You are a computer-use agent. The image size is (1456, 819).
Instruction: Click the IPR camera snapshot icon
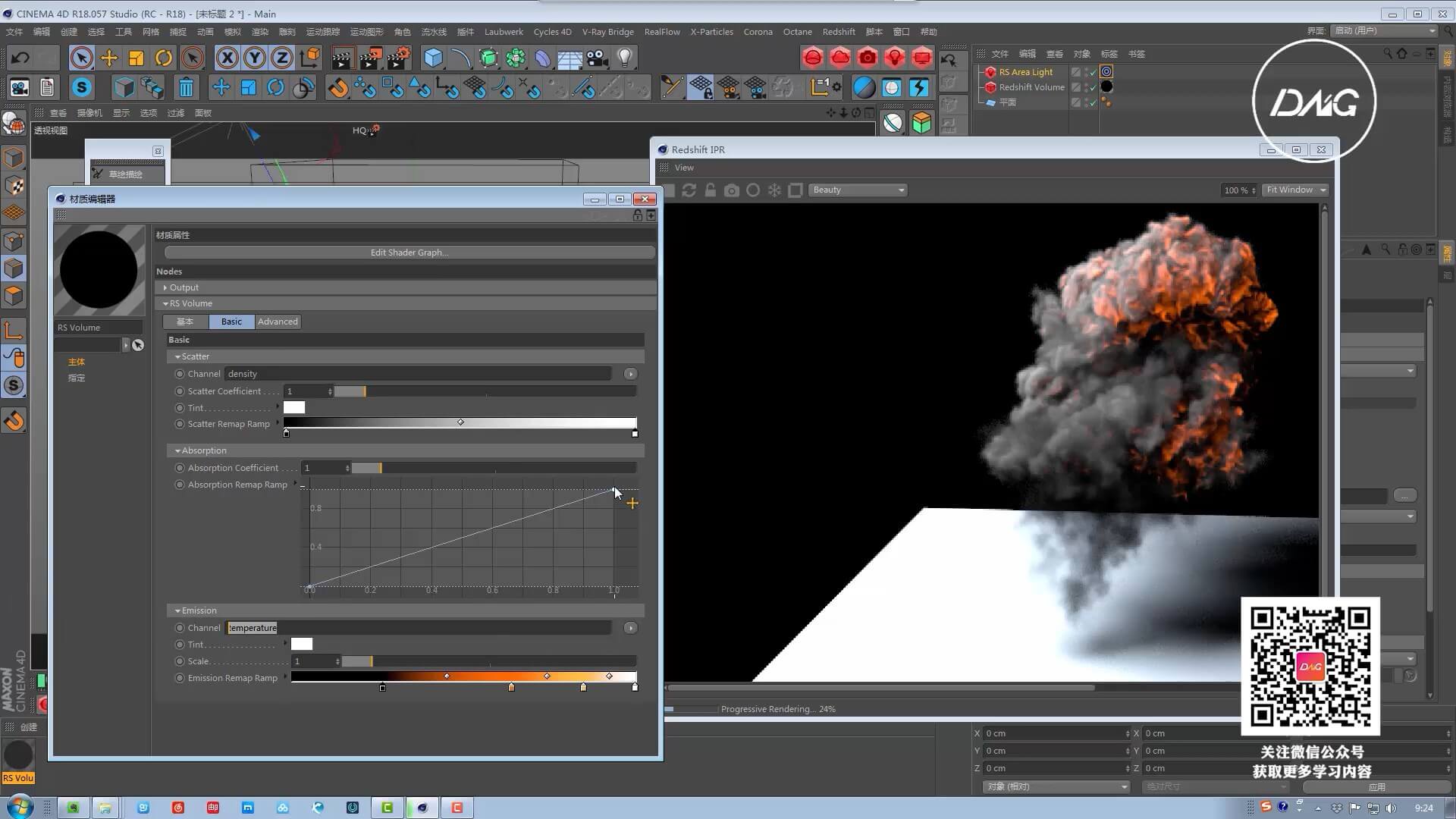tap(731, 190)
